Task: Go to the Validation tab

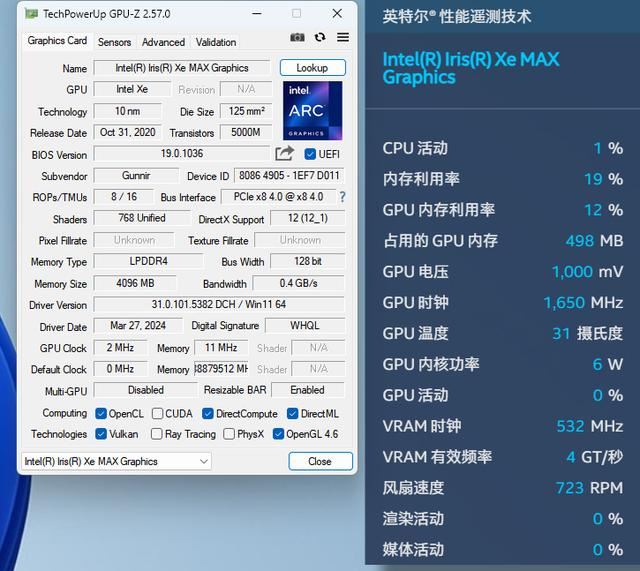Action: click(216, 42)
